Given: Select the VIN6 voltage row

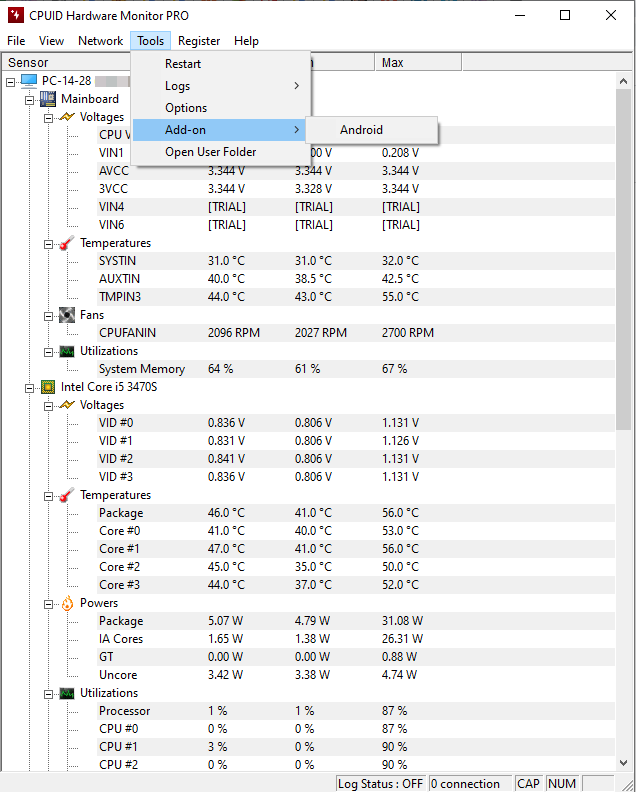Looking at the screenshot, I should pos(356,225).
